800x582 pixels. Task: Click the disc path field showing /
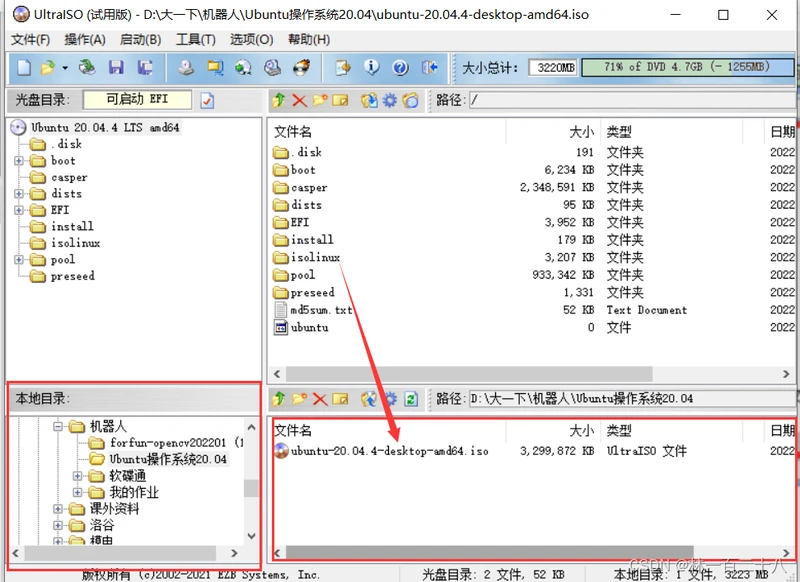tap(632, 100)
